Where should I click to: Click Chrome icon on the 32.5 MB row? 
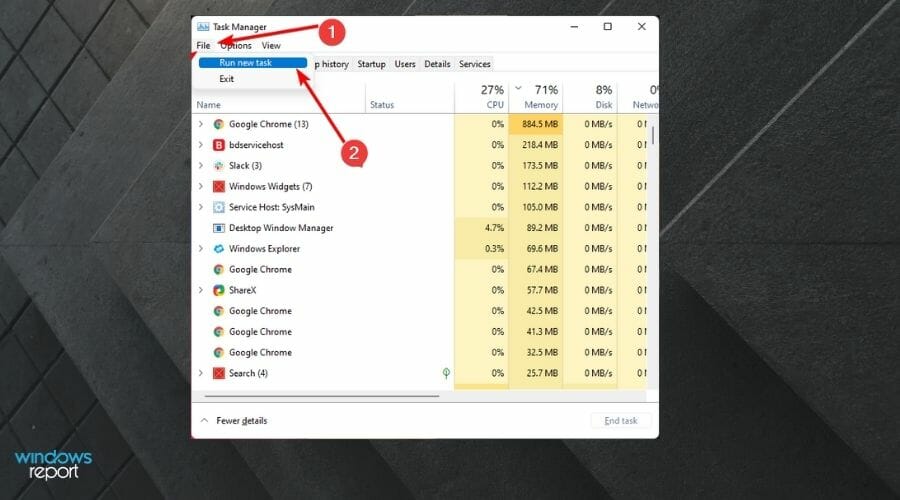[x=219, y=352]
